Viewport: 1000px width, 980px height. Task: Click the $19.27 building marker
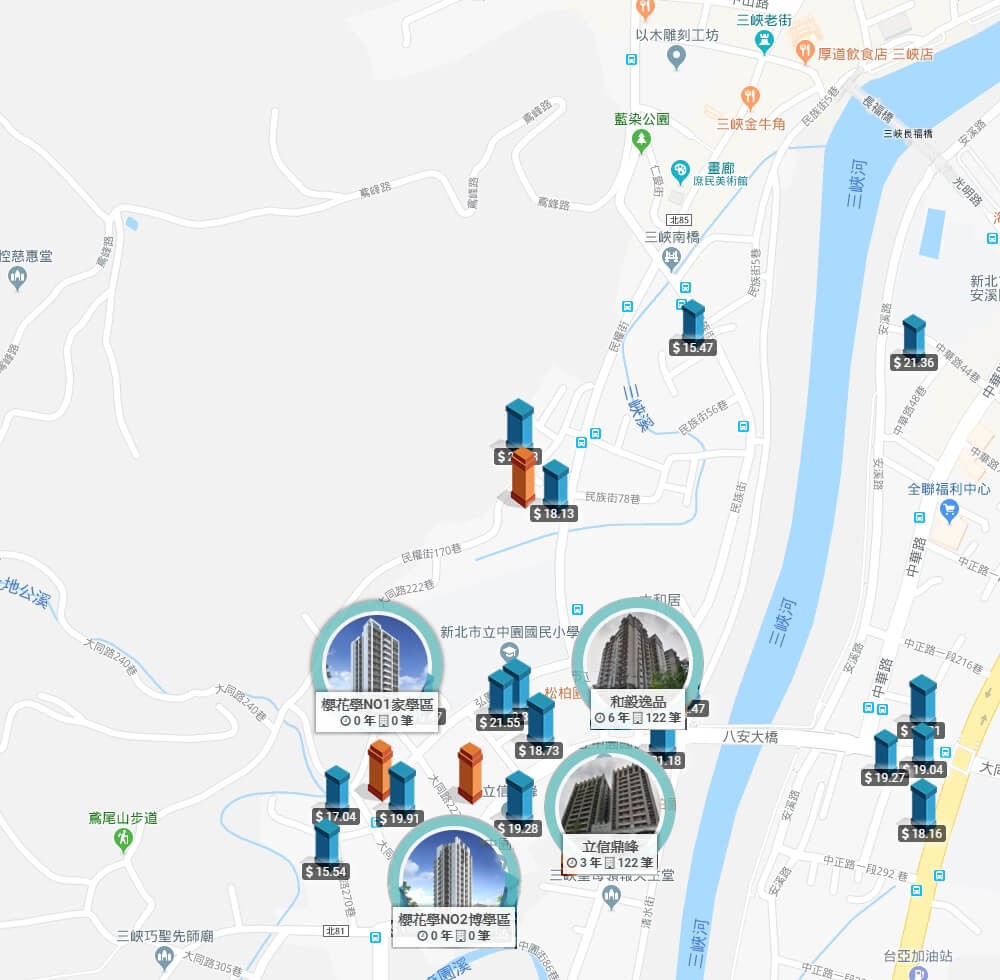click(x=885, y=758)
